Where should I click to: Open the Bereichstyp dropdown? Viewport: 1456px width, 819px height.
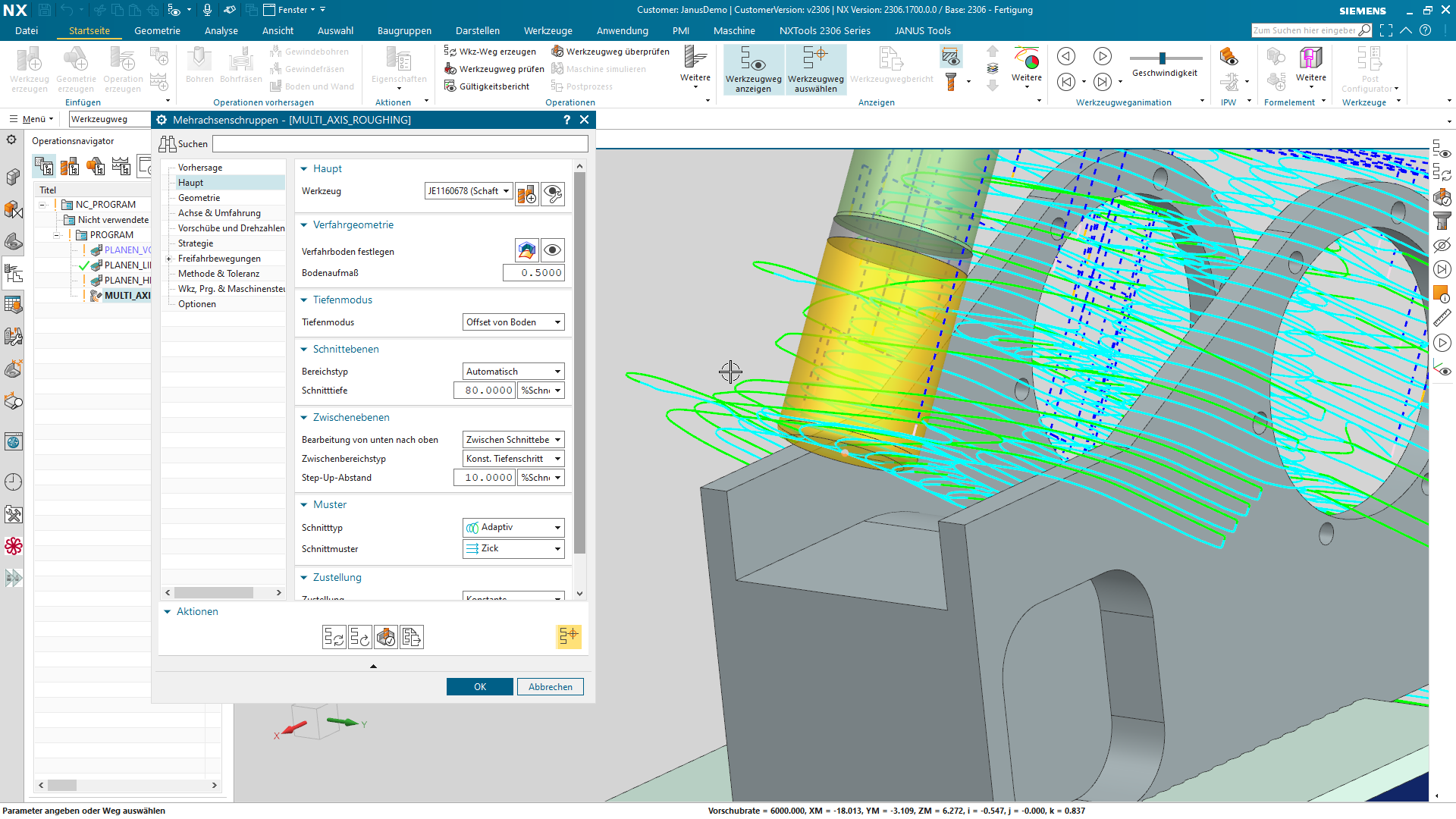pos(513,372)
